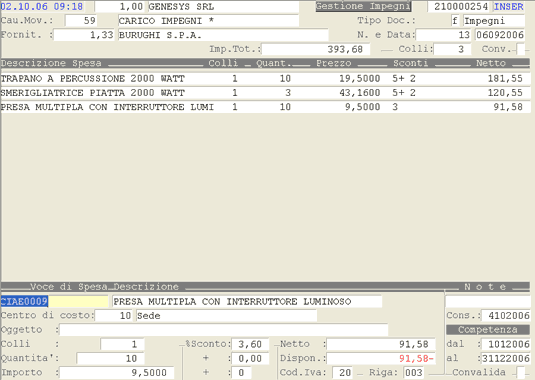Viewport: 535px width, 380px height.
Task: Select the TRAPANO A PERCUSSIONE 2000 WATT row
Action: [266, 78]
